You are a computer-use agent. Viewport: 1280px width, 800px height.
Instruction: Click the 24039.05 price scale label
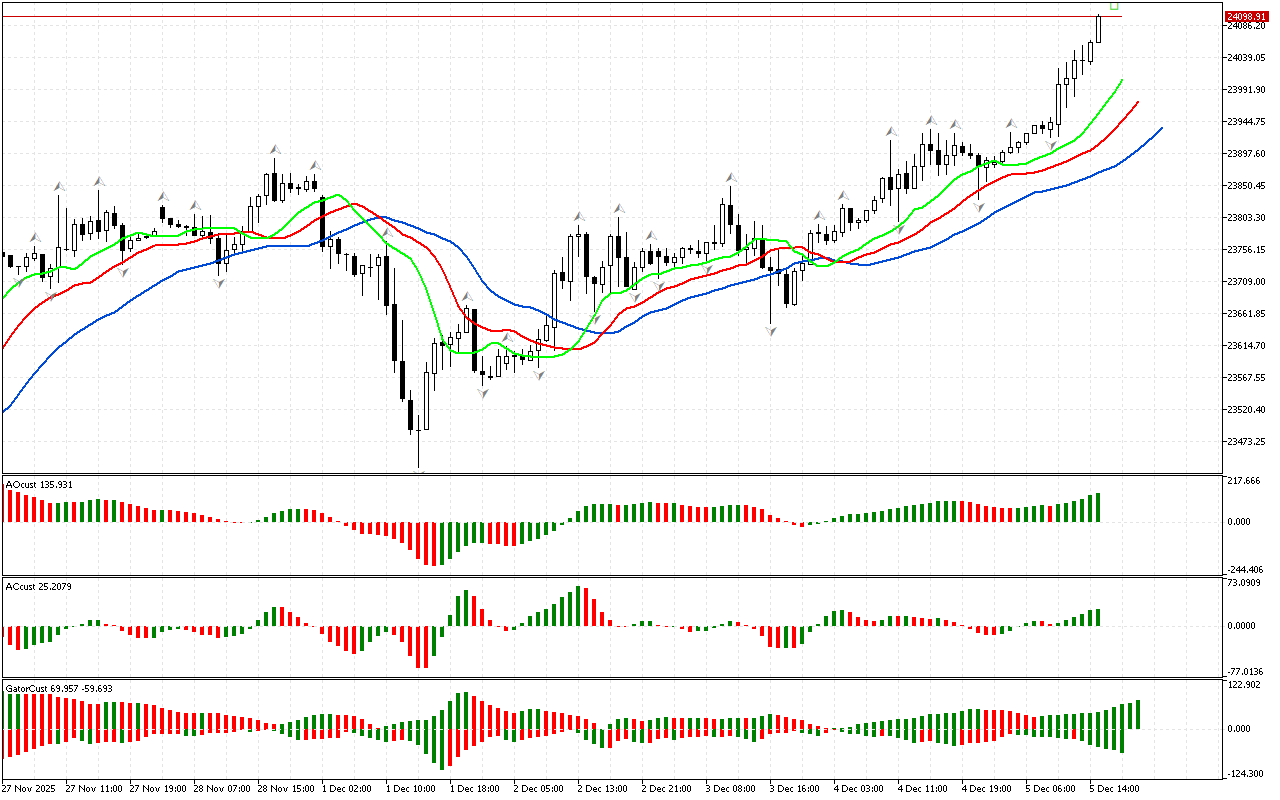pyautogui.click(x=1245, y=57)
